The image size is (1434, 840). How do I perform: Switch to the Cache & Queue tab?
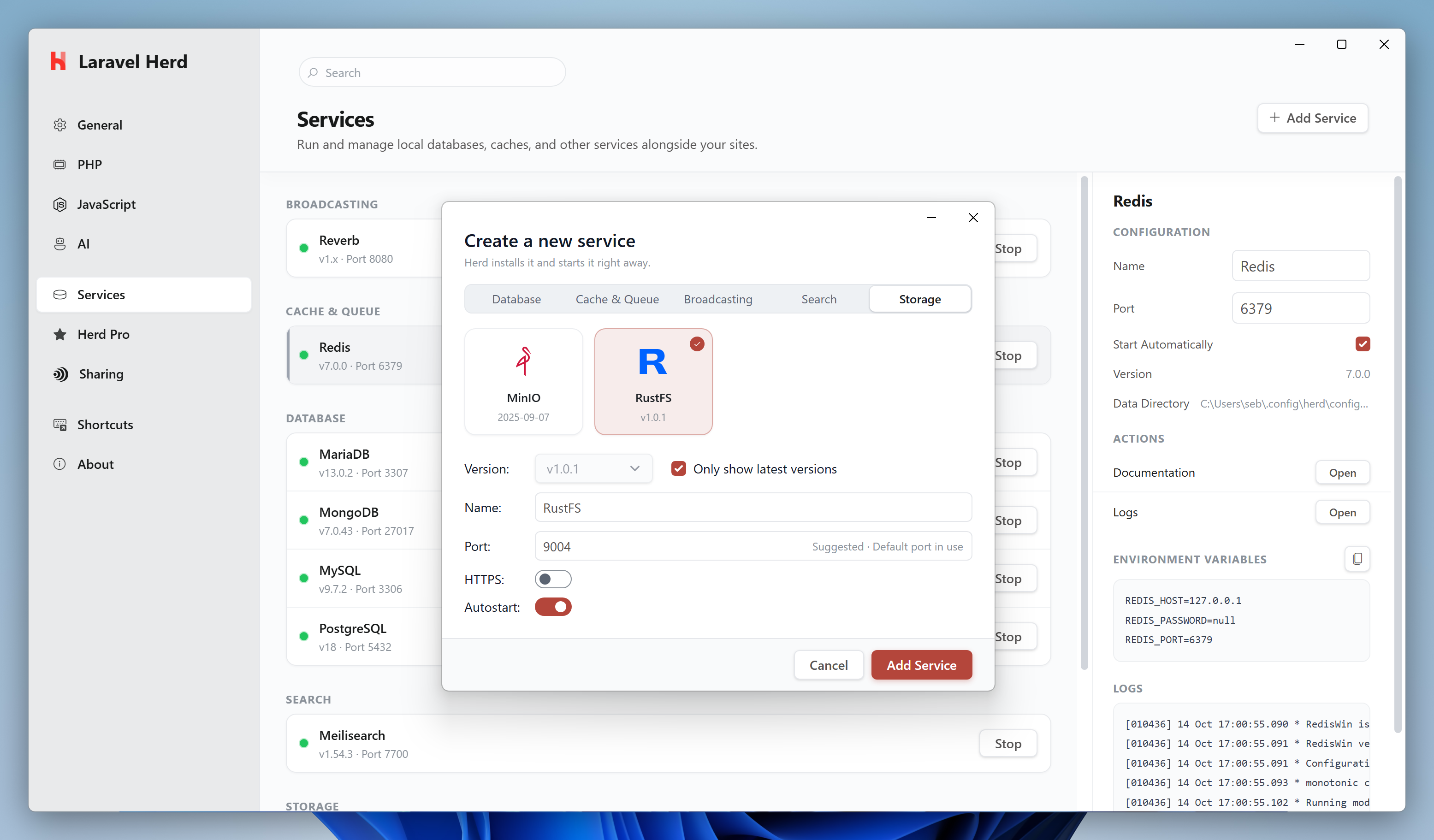coord(617,299)
